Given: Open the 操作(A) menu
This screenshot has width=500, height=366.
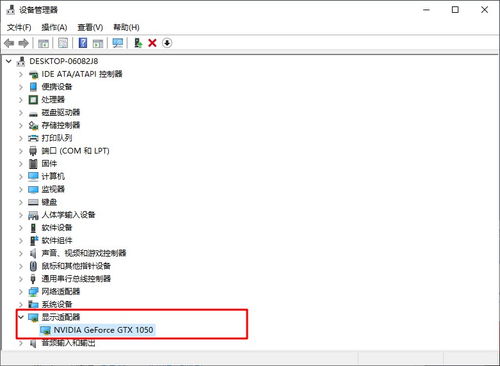Looking at the screenshot, I should point(54,27).
